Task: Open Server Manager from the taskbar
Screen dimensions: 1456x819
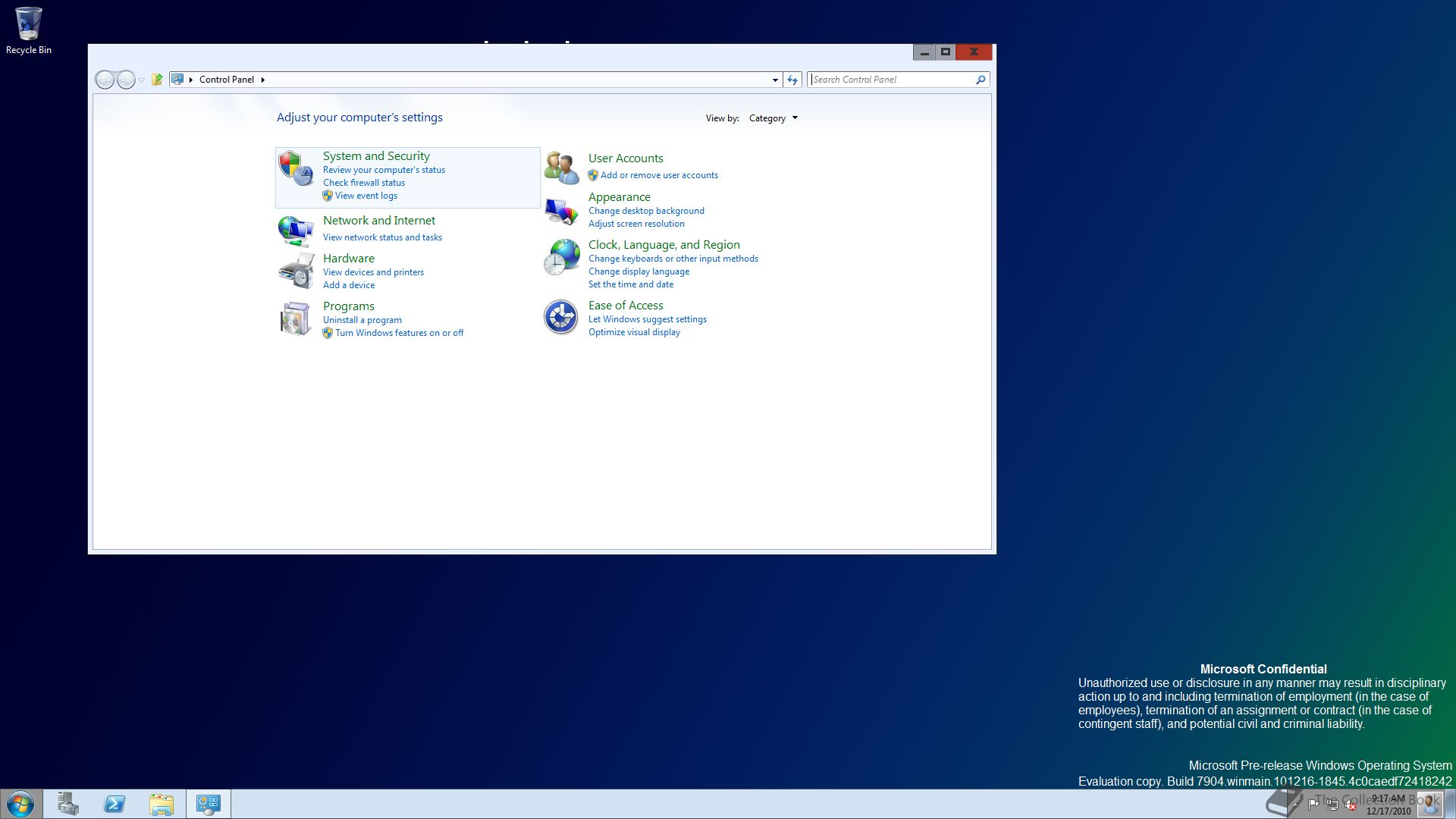Action: 68,804
